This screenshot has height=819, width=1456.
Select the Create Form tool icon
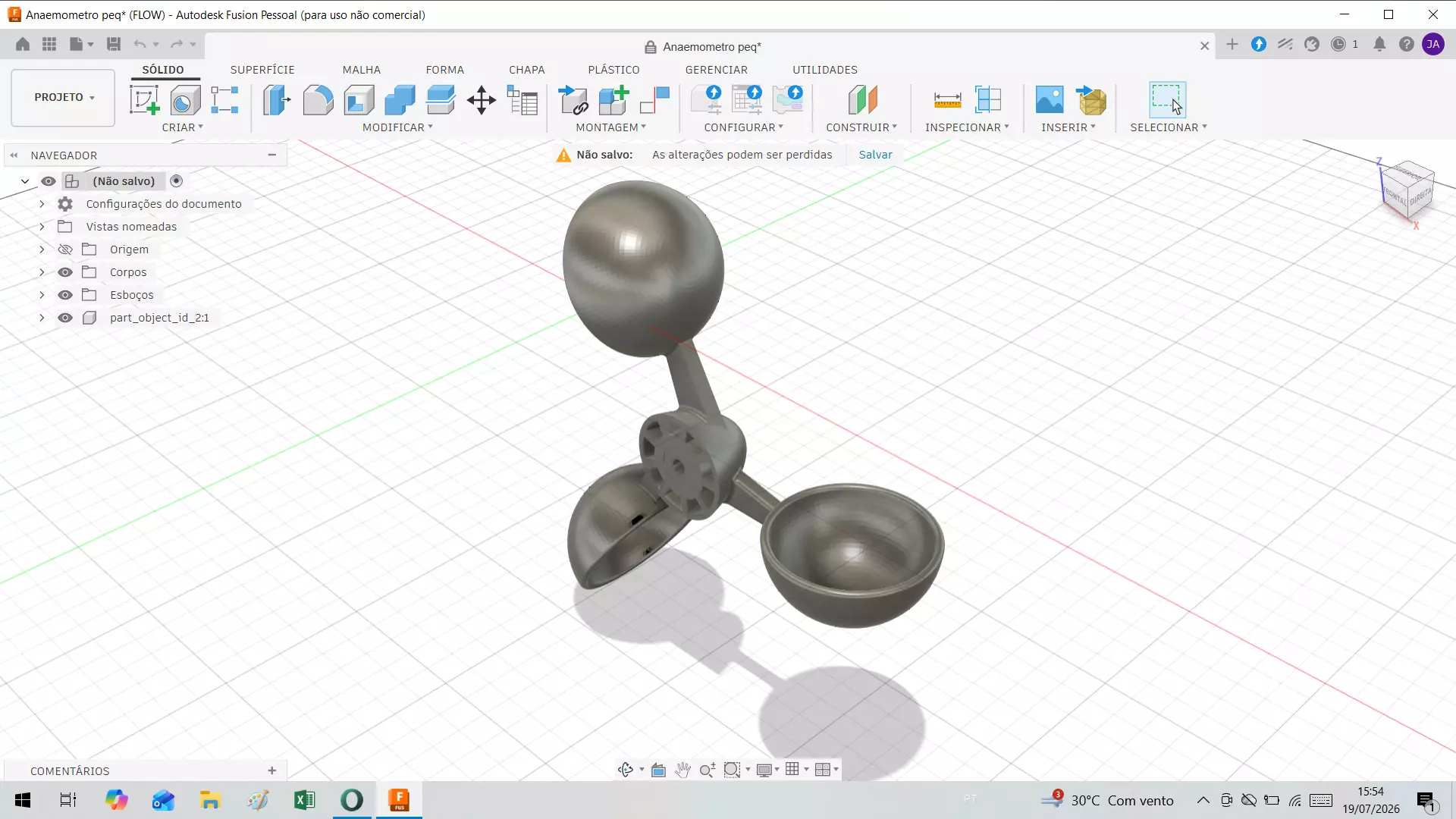[184, 99]
